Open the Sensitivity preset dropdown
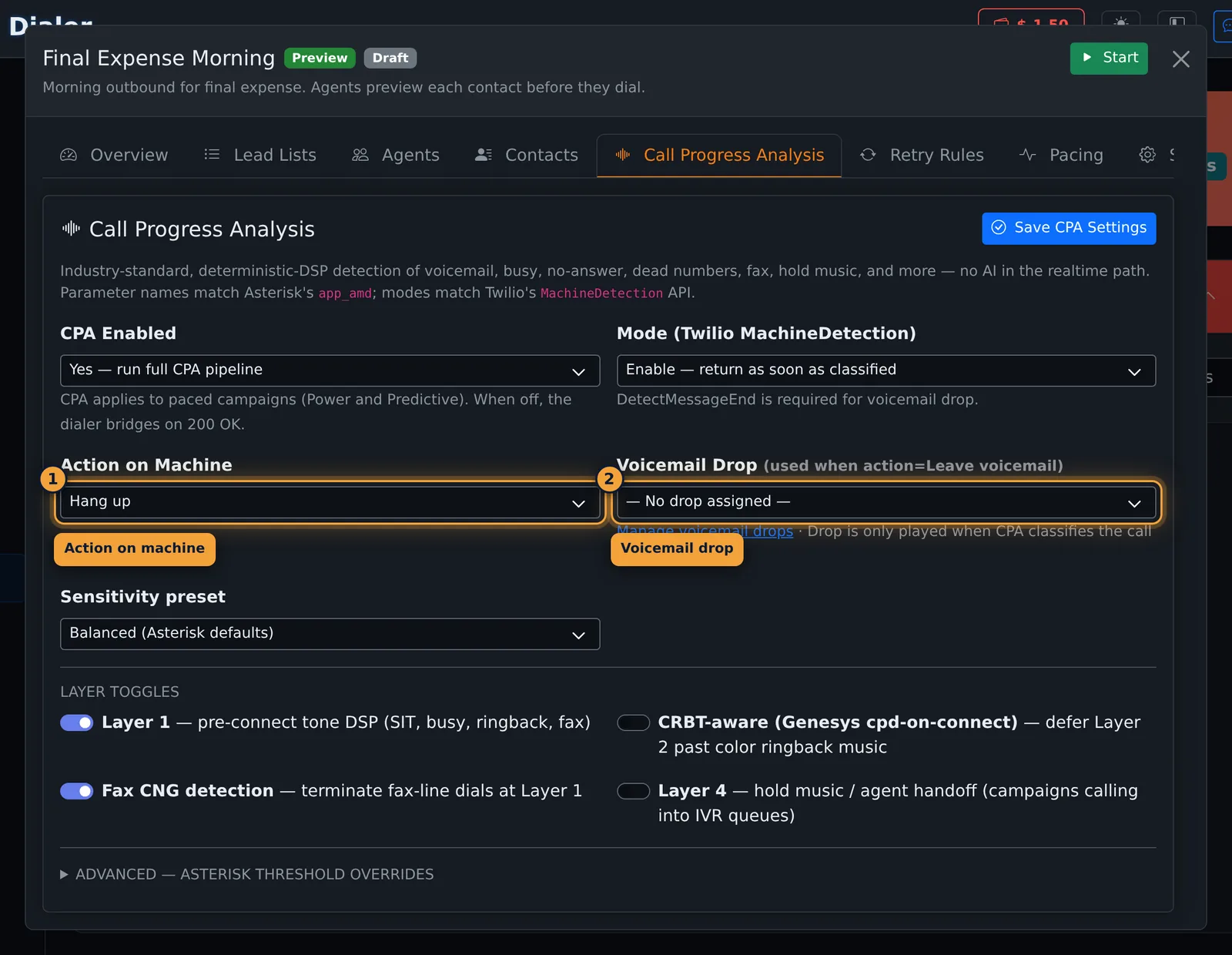The width and height of the screenshot is (1232, 955). tap(330, 634)
